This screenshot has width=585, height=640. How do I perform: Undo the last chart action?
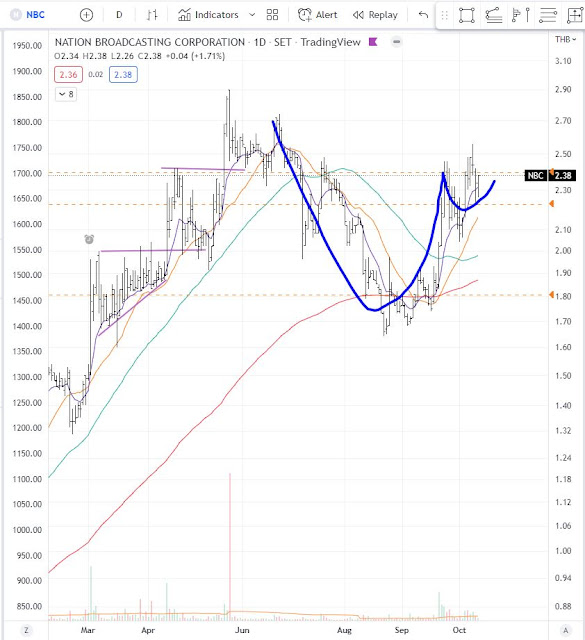423,15
